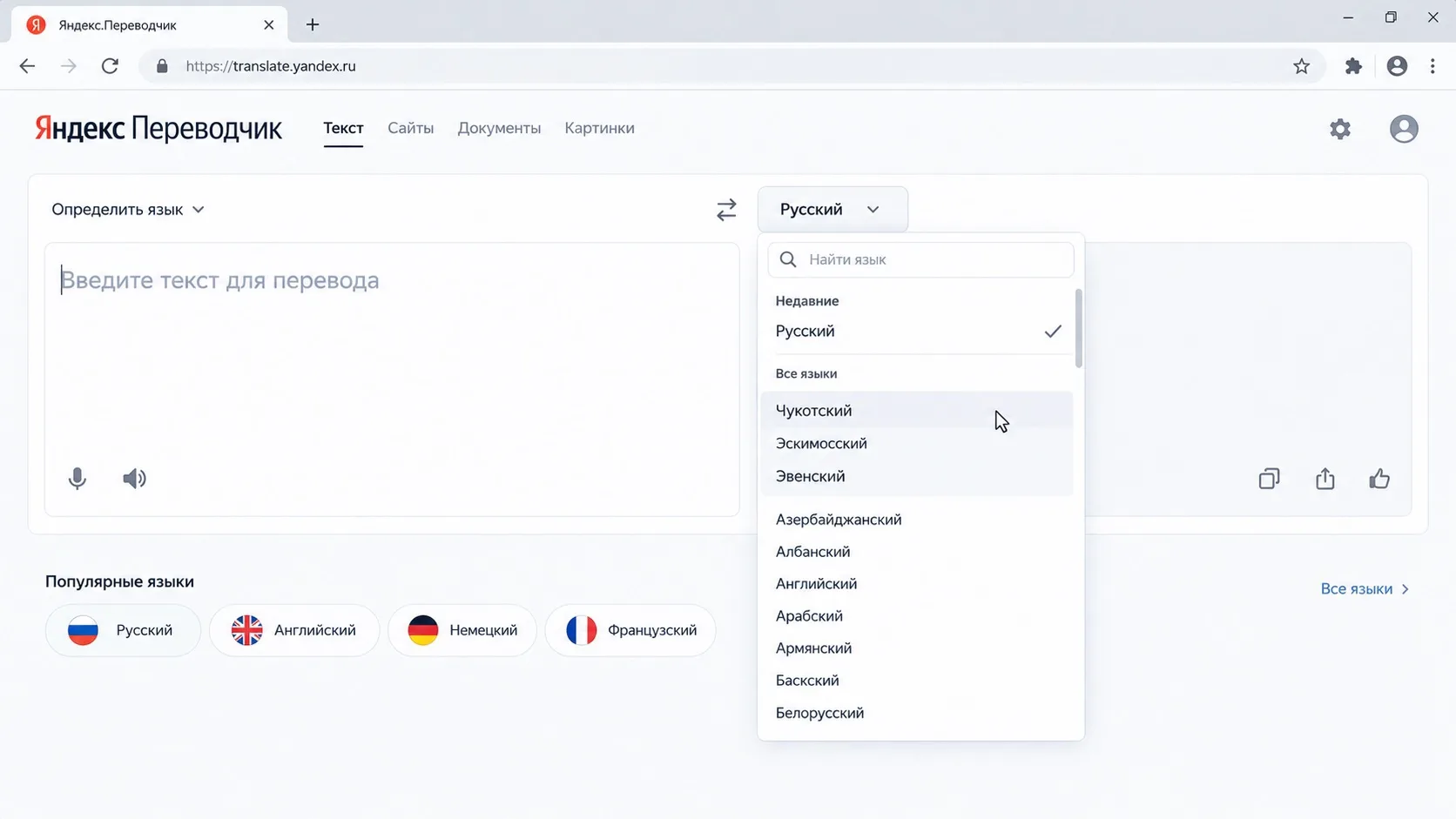
Task: Swap languages with the arrows icon
Action: (x=726, y=210)
